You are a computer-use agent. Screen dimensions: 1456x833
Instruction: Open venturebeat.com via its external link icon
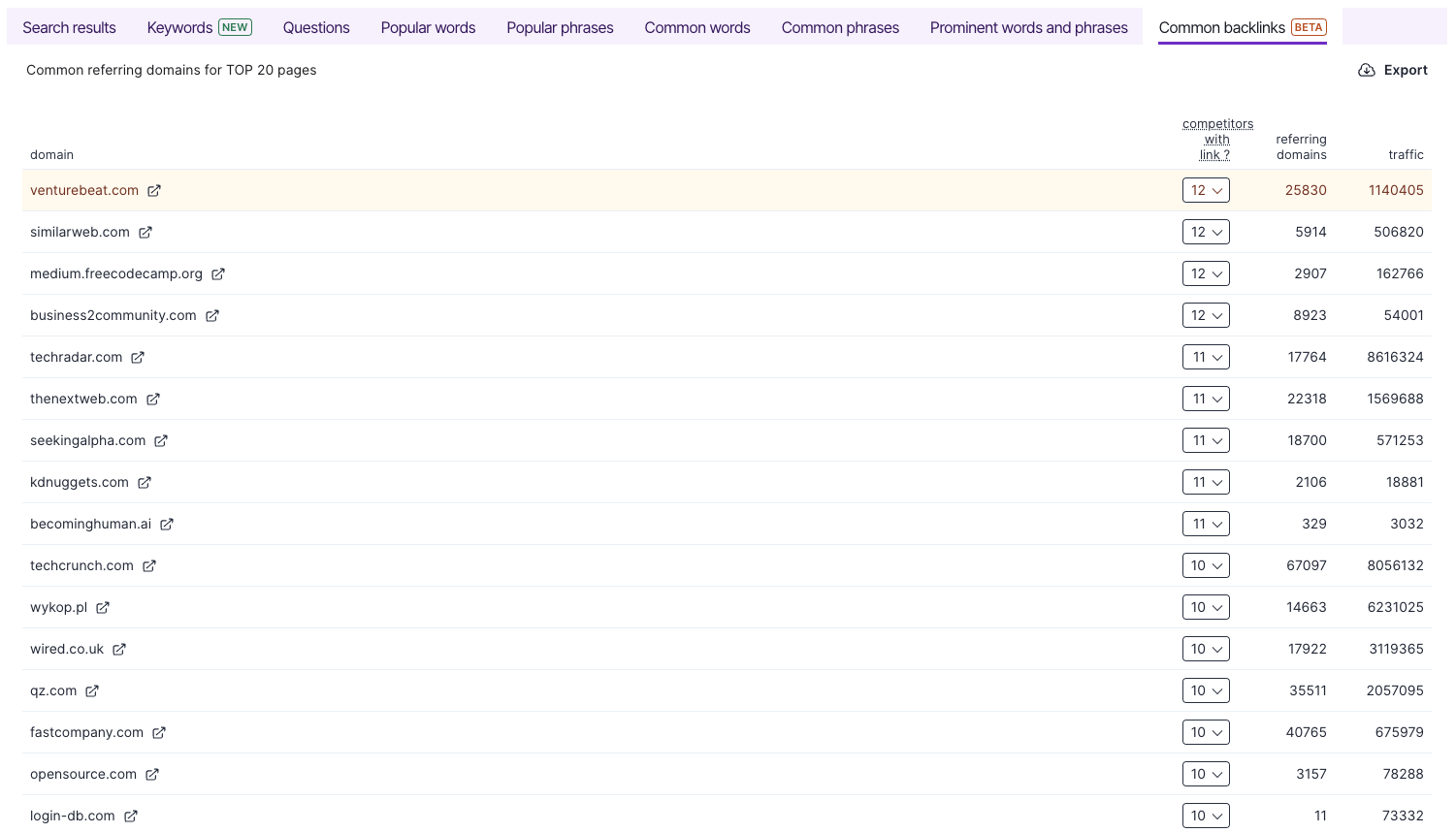pos(154,190)
